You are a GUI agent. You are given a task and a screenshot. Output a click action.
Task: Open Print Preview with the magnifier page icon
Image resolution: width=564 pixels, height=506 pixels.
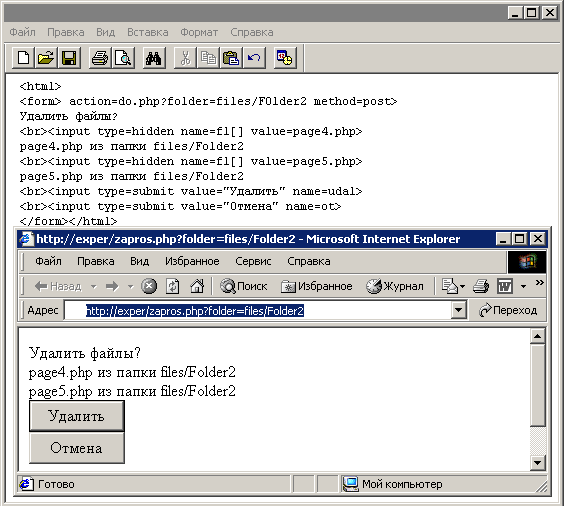(123, 58)
